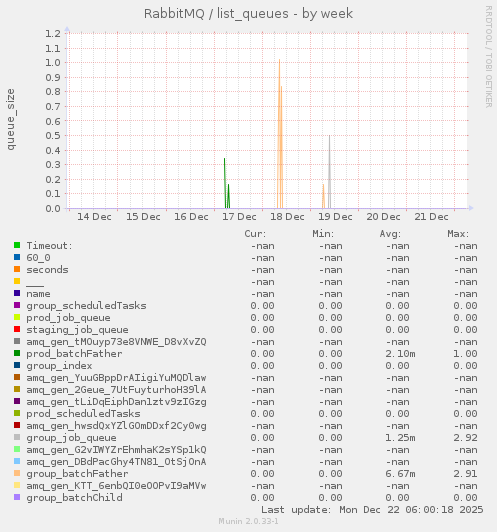This screenshot has height=532, width=497.
Task: Select amq_gen_DBdPacGhy4TN81_OtSjOnA label
Action: pyautogui.click(x=116, y=462)
